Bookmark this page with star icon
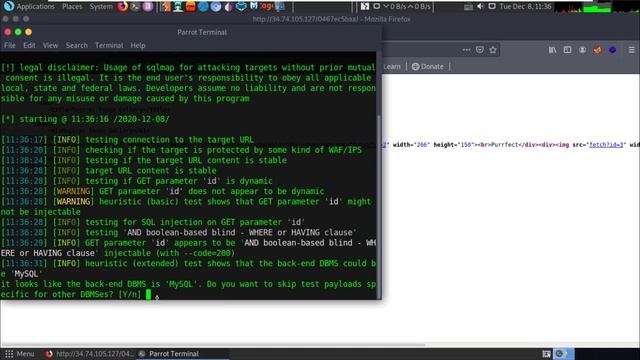Viewport: 640px width, 360px height. (x=493, y=50)
